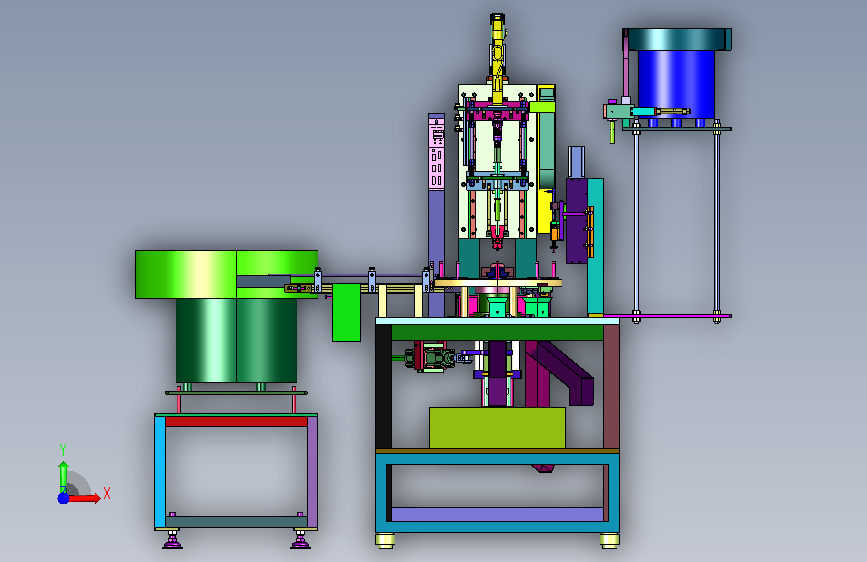Select the lavender bottom crossbar of main frame

coord(497,514)
